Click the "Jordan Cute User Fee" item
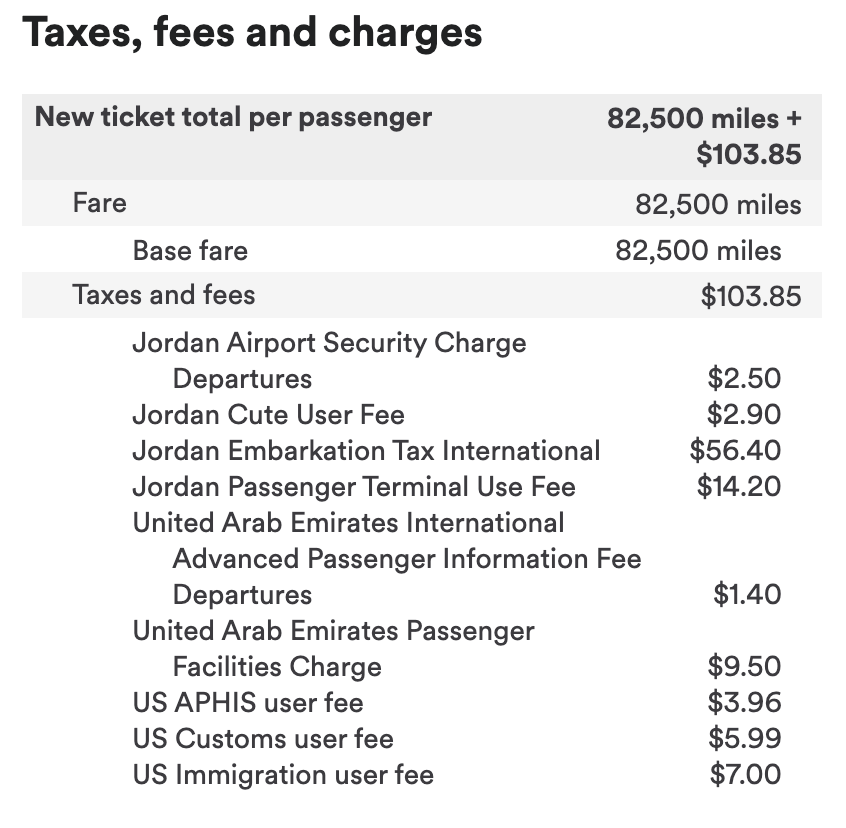Image resolution: width=846 pixels, height=828 pixels. (268, 414)
